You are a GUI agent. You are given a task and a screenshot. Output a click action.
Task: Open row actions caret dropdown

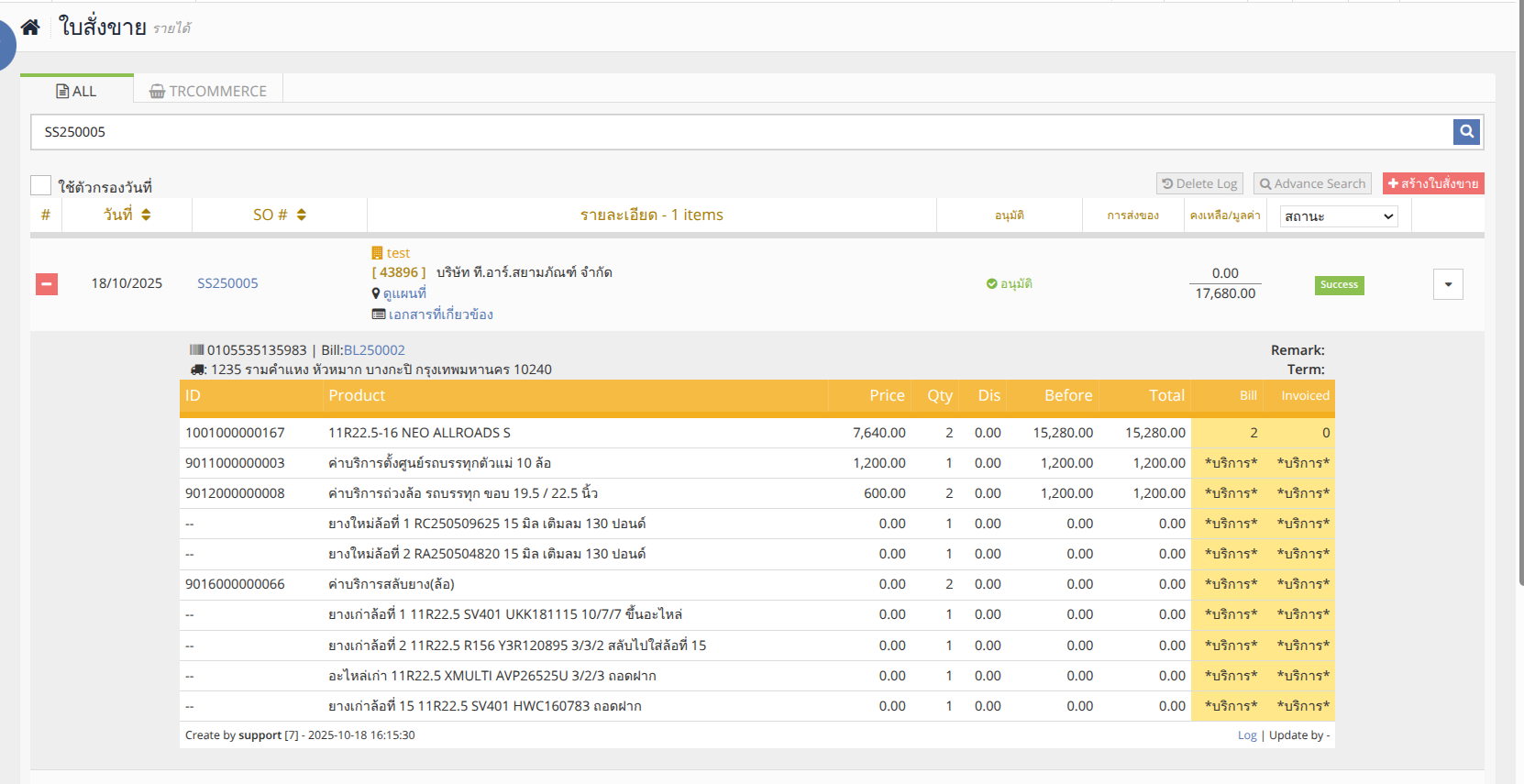click(1448, 284)
